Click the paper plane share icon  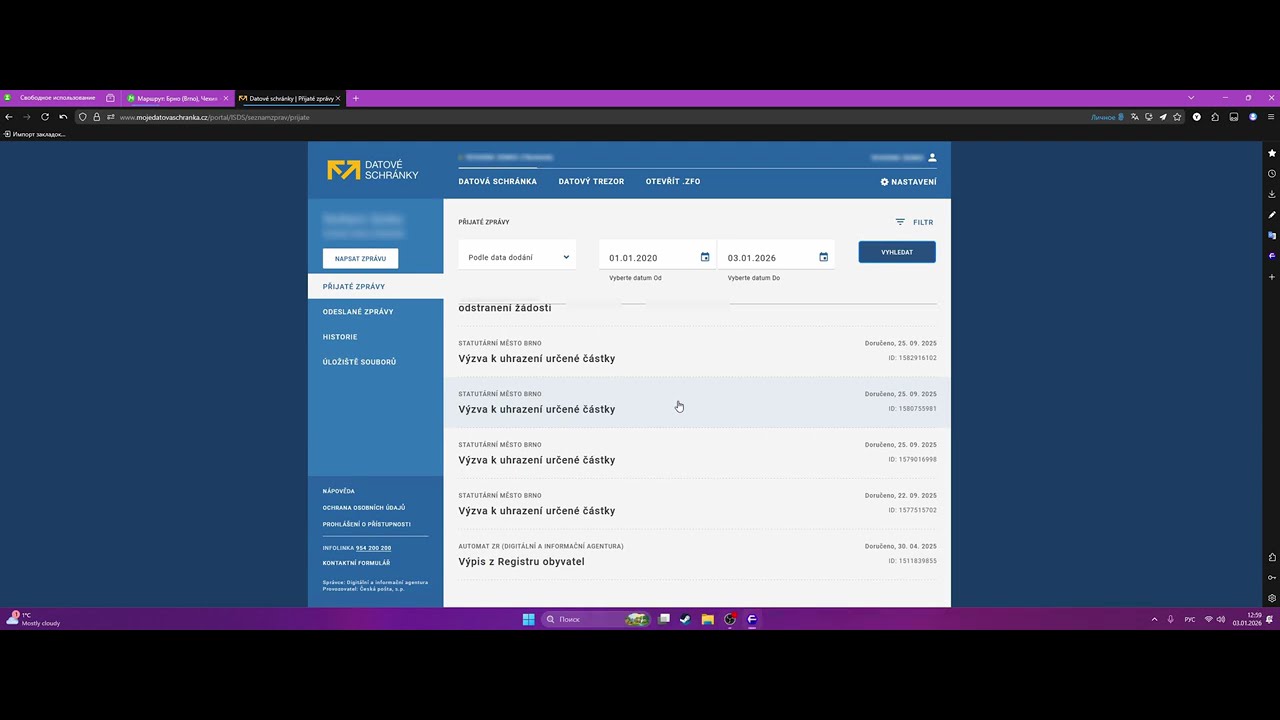pyautogui.click(x=1163, y=117)
